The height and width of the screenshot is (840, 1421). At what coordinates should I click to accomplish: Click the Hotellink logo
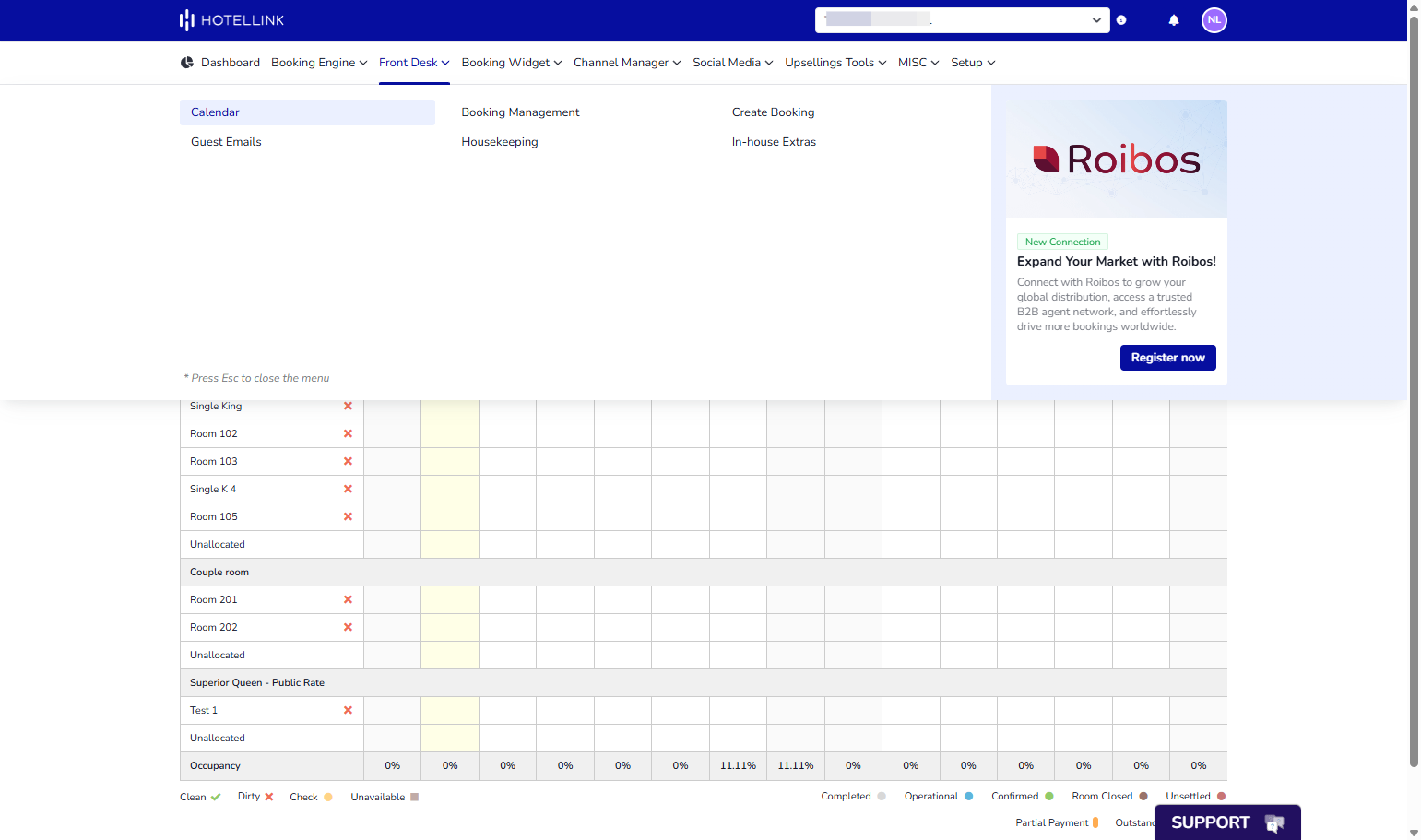coord(231,20)
